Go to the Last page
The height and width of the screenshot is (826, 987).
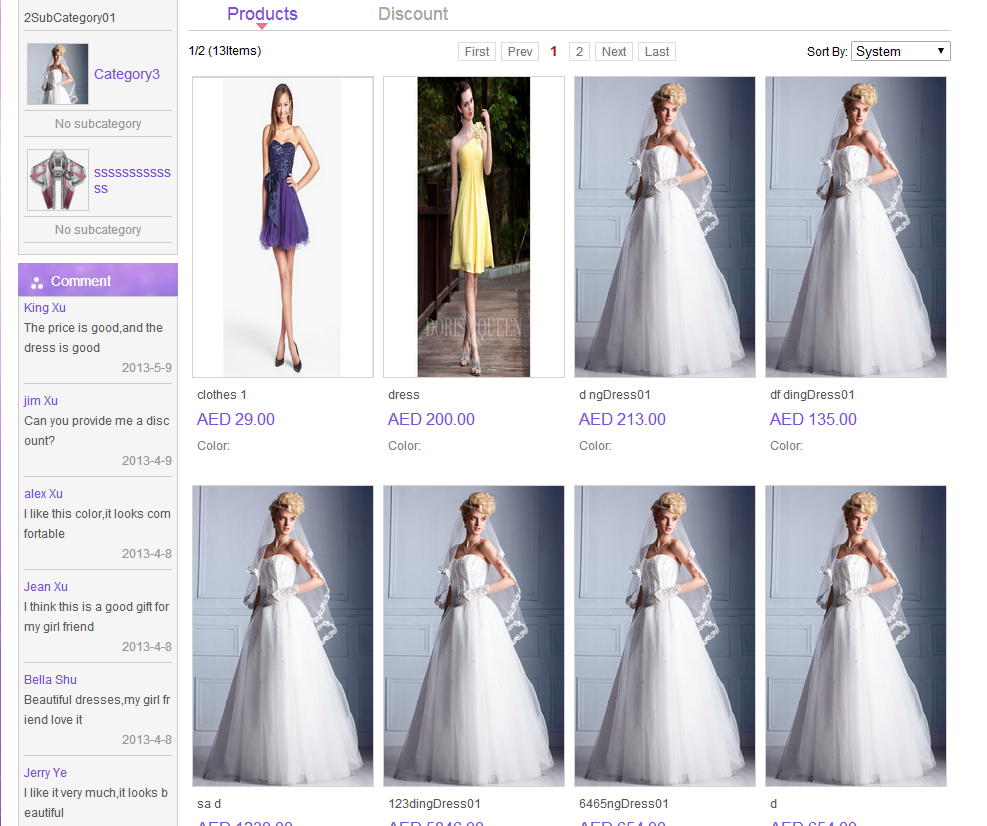pos(657,51)
